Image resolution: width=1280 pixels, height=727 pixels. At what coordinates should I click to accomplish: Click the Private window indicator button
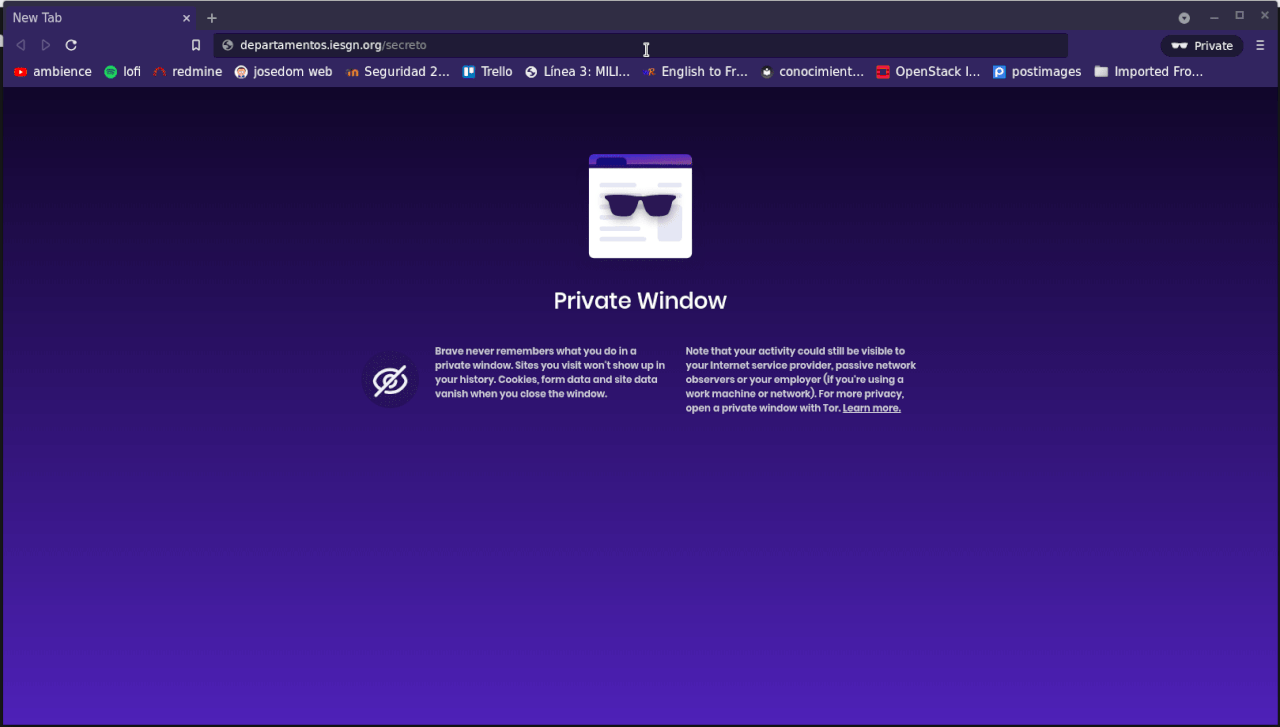[1202, 46]
